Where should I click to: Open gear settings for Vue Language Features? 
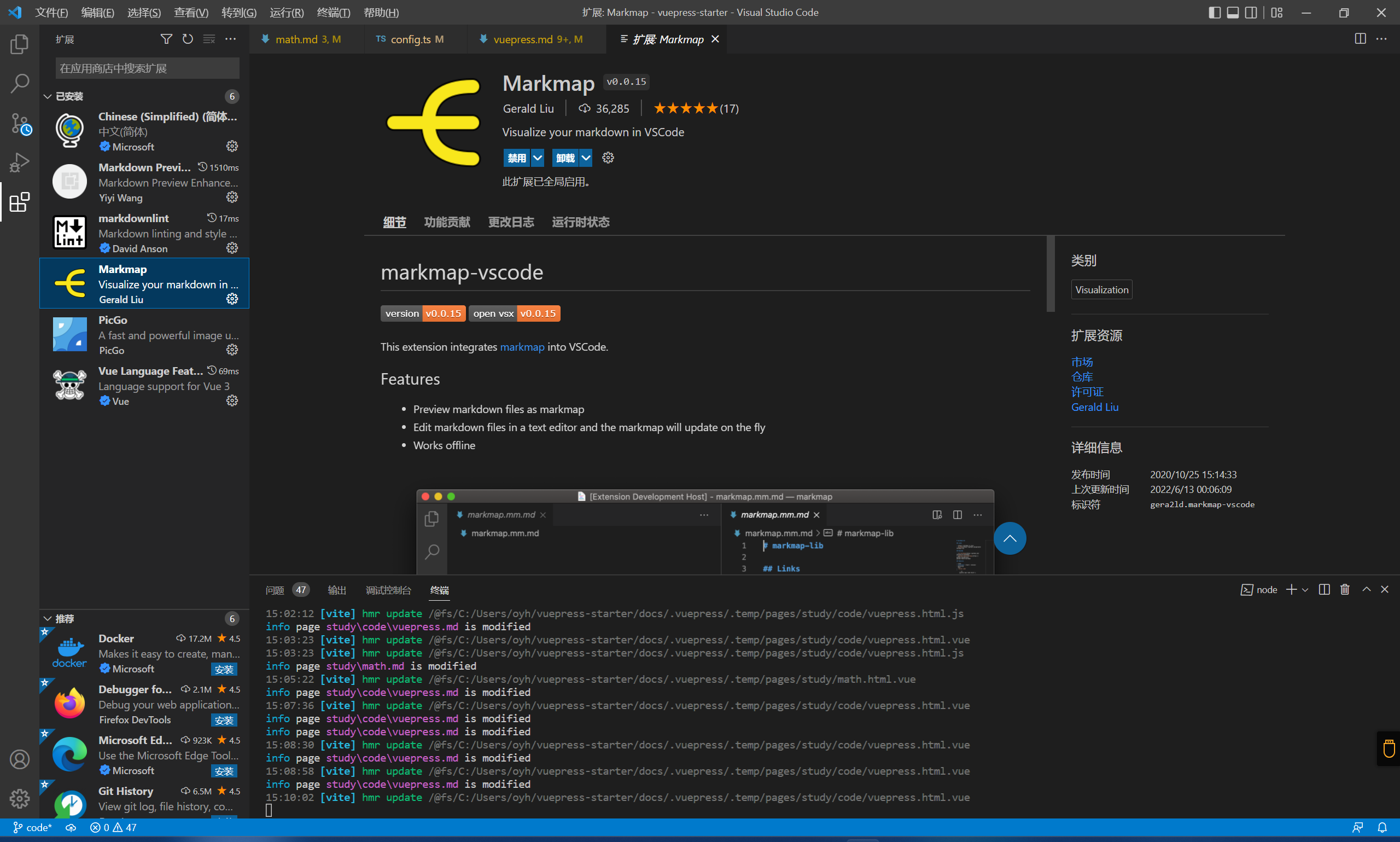click(x=232, y=400)
